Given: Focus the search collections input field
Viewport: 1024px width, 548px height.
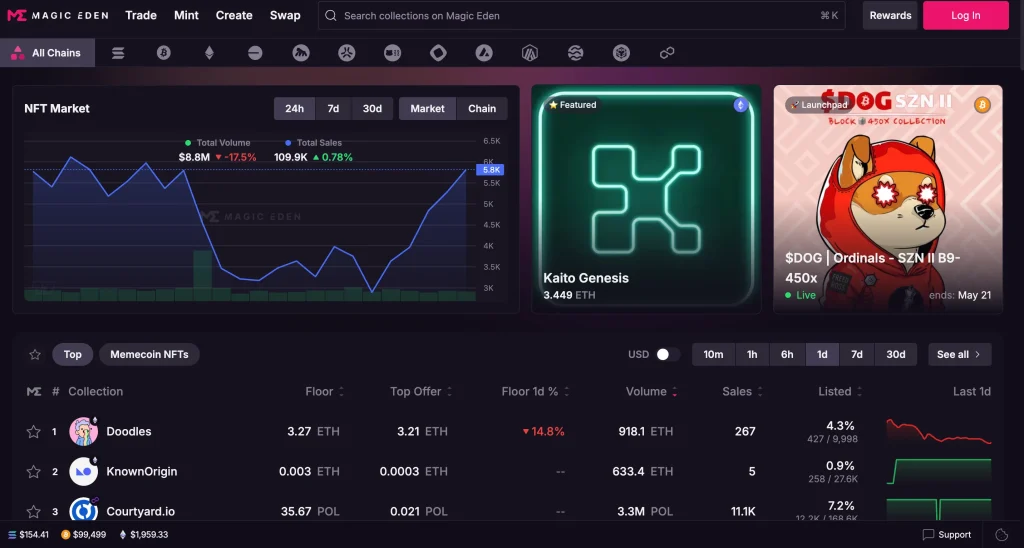Looking at the screenshot, I should pyautogui.click(x=581, y=16).
